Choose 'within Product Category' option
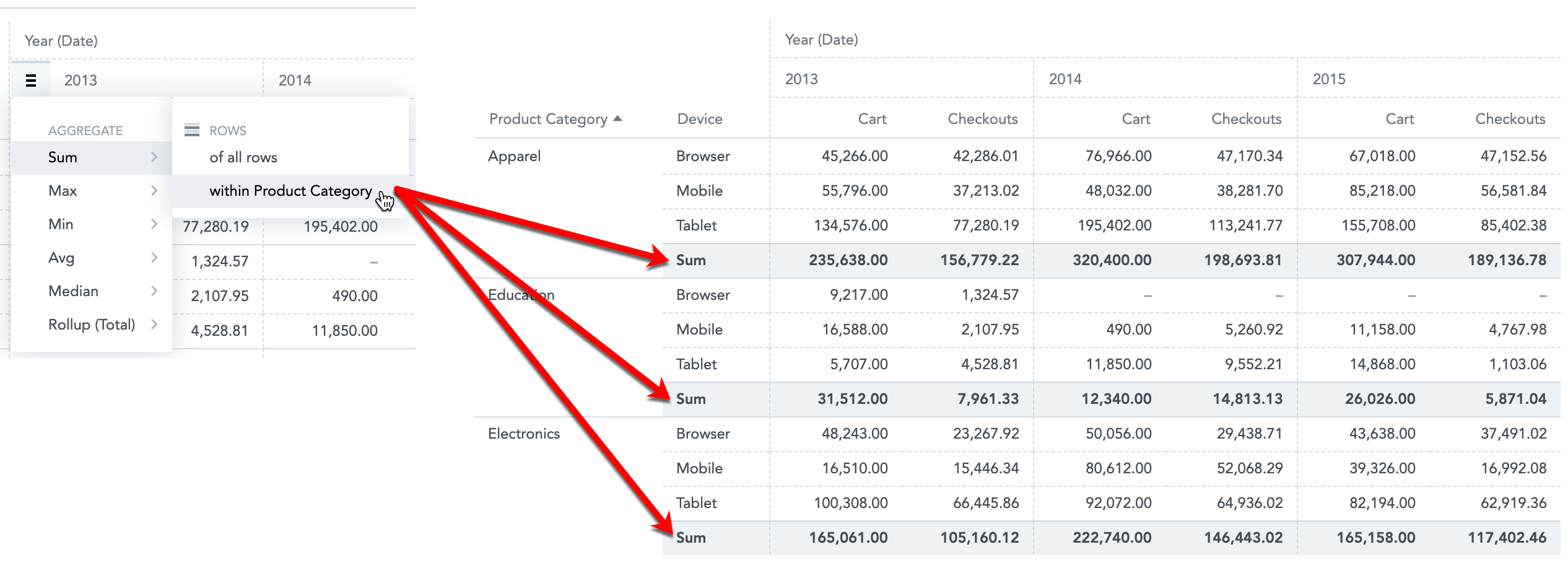Viewport: 1568px width, 565px height. tap(290, 191)
